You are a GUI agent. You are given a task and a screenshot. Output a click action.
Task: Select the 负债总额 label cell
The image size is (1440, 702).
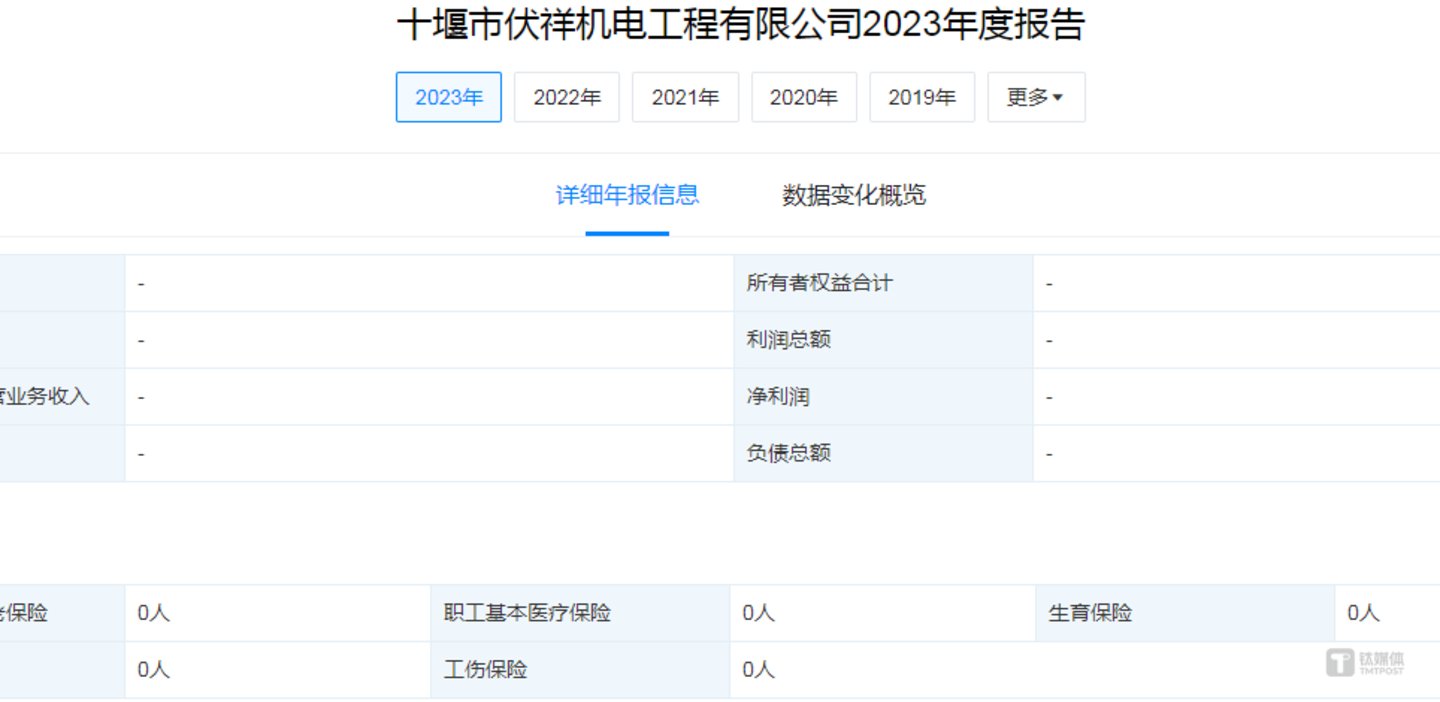(x=788, y=453)
